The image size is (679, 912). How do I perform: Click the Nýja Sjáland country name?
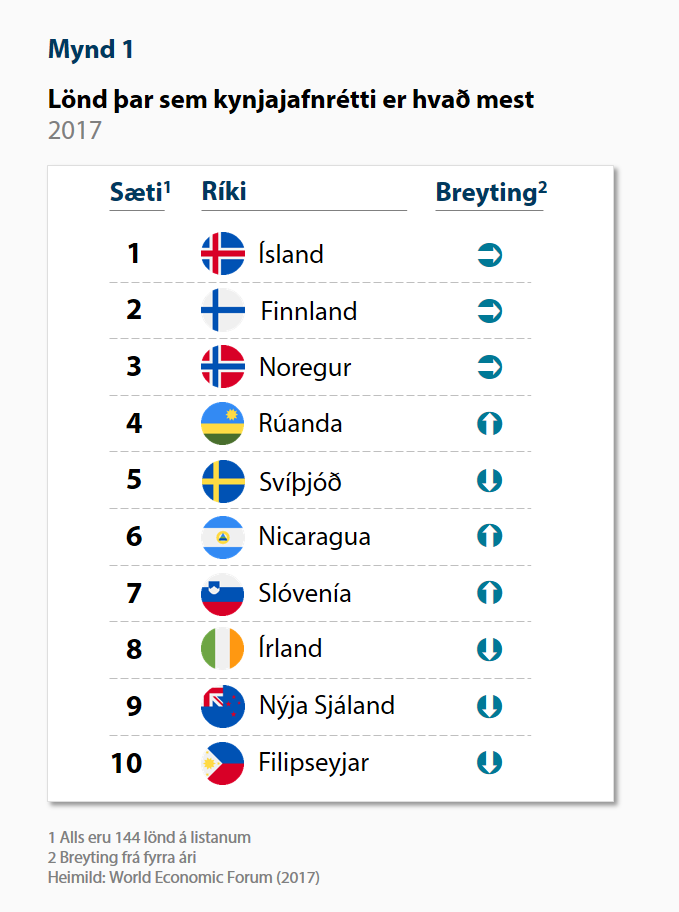327,706
